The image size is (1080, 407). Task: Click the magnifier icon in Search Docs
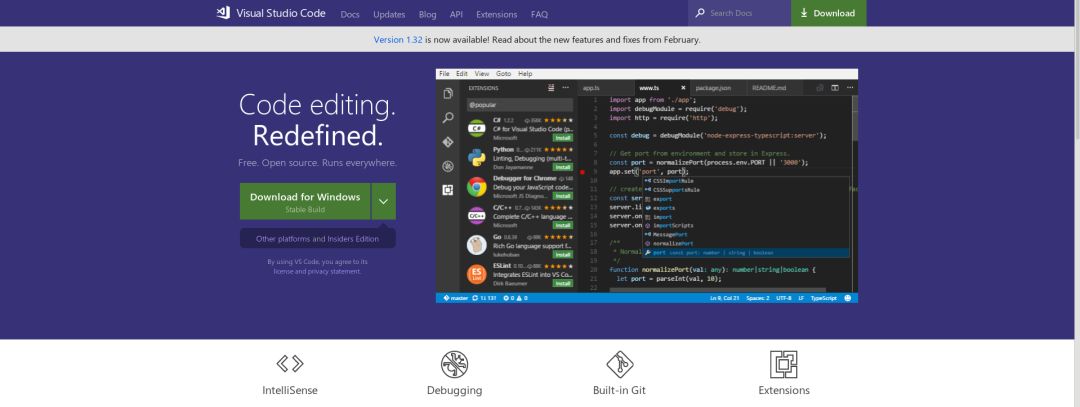click(700, 13)
